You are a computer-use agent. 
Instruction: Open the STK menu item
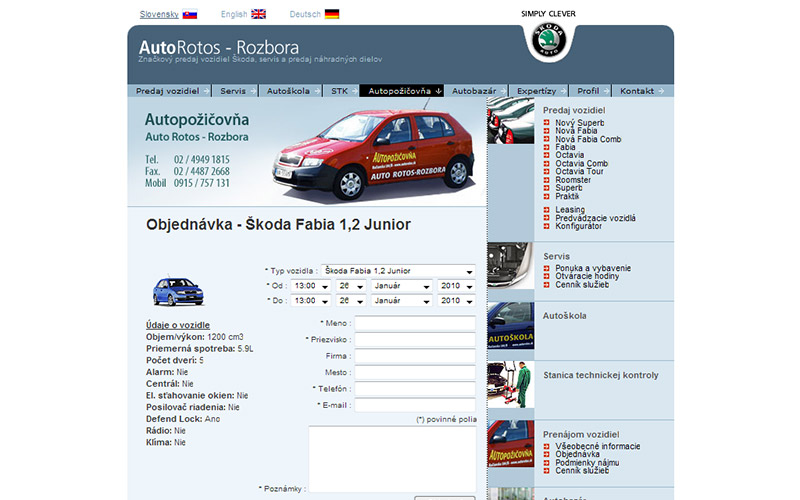click(x=341, y=91)
